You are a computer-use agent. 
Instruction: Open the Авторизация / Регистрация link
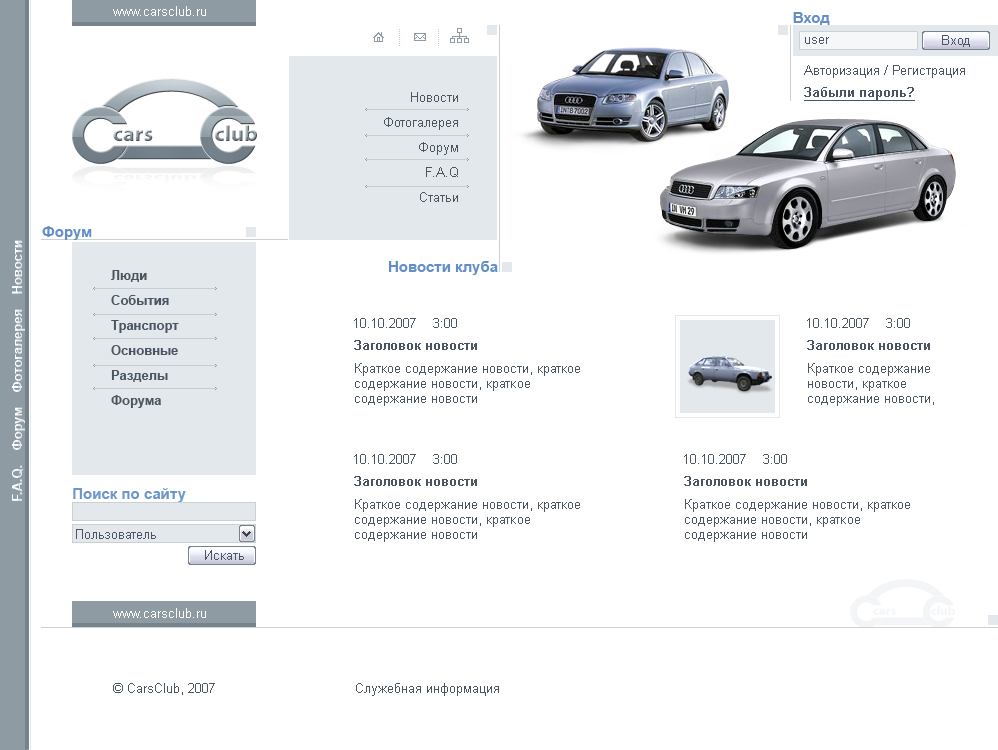(885, 71)
